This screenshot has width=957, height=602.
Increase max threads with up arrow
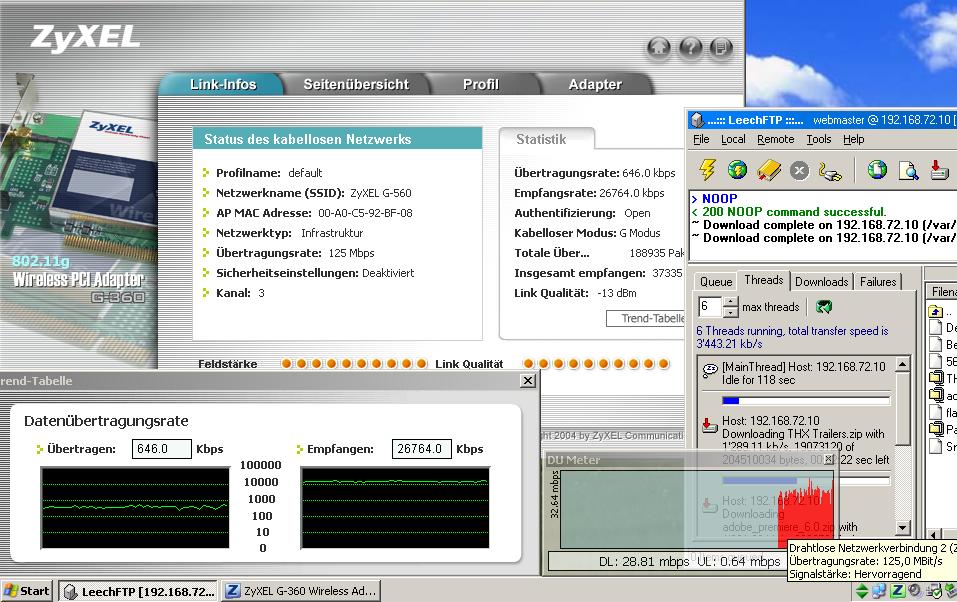coord(730,302)
